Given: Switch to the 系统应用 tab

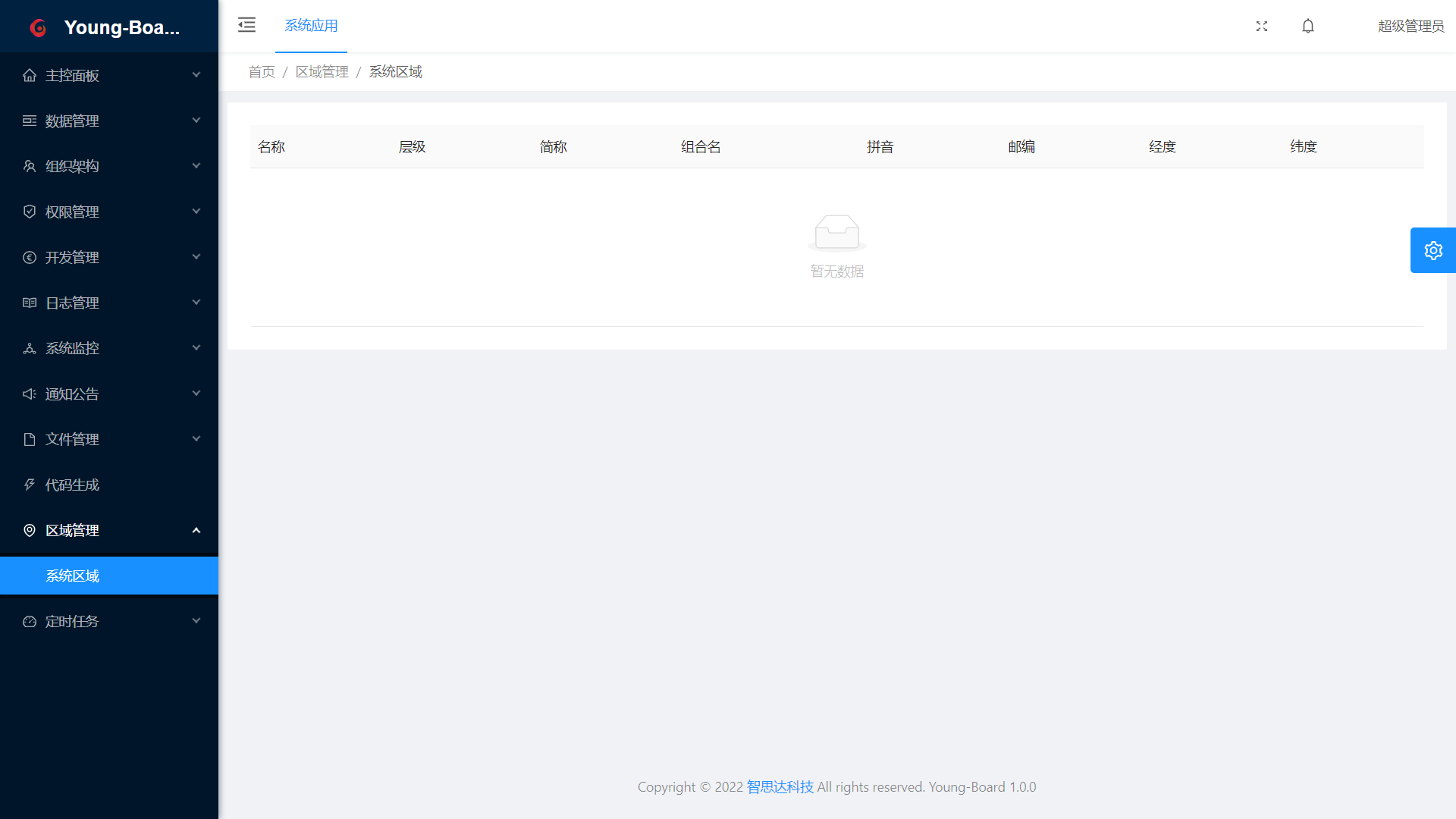Looking at the screenshot, I should (x=311, y=26).
